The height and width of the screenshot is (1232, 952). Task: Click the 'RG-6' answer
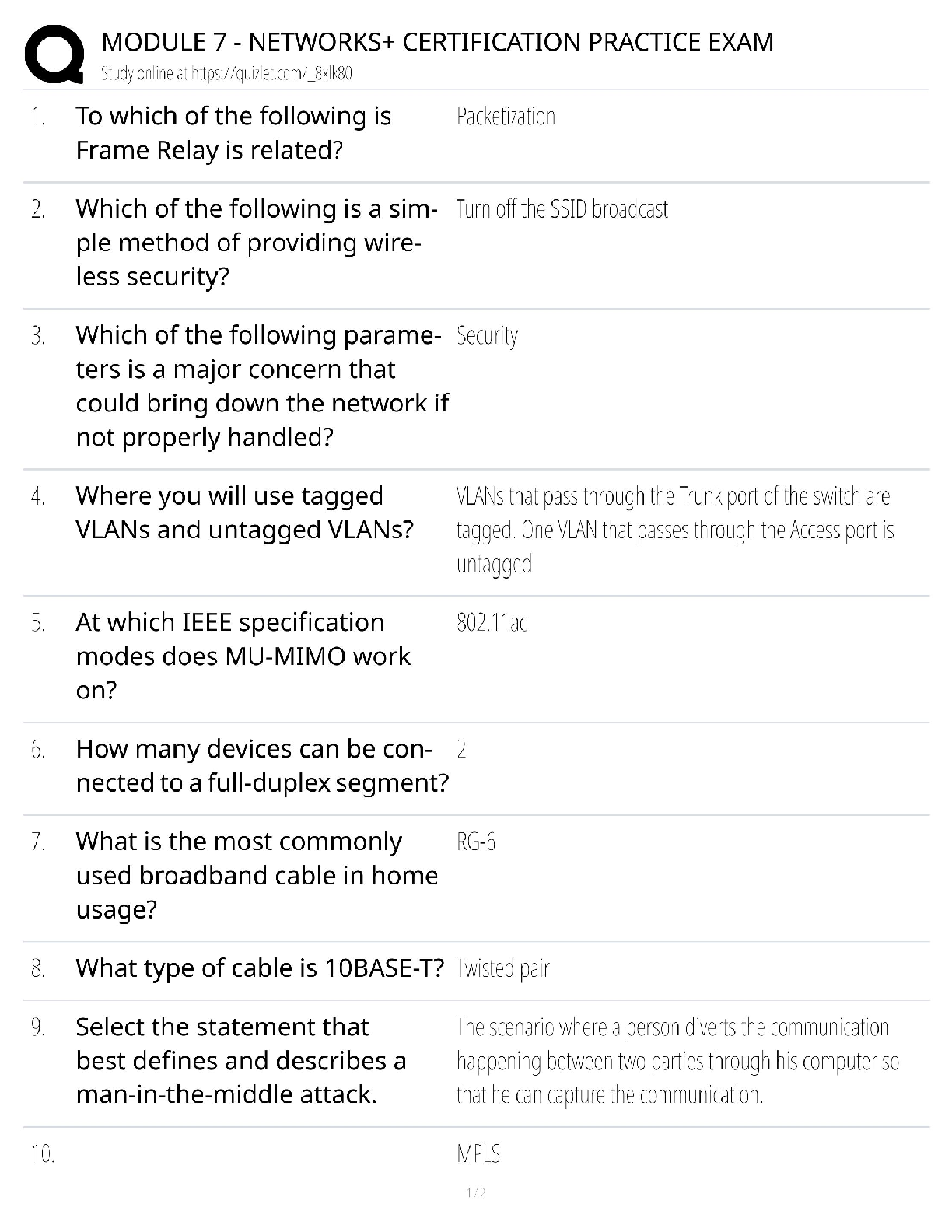click(476, 842)
